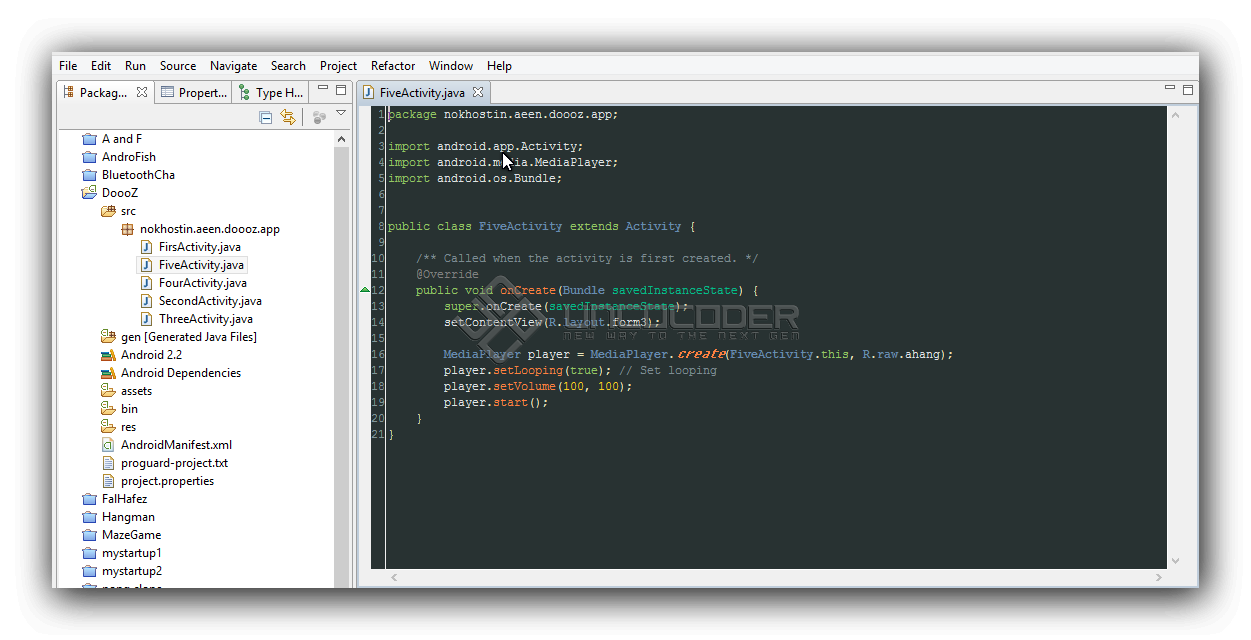This screenshot has width=1251, height=640.
Task: Open the Package Explorer view menu arrow
Action: click(x=341, y=114)
